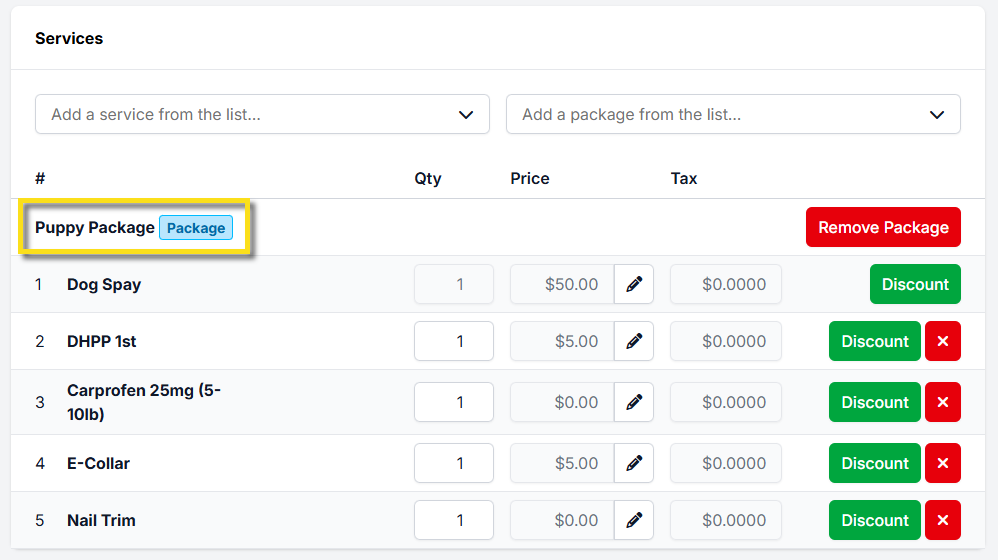Expand the "Add a package from the list" dropdown
998x560 pixels.
[720, 114]
